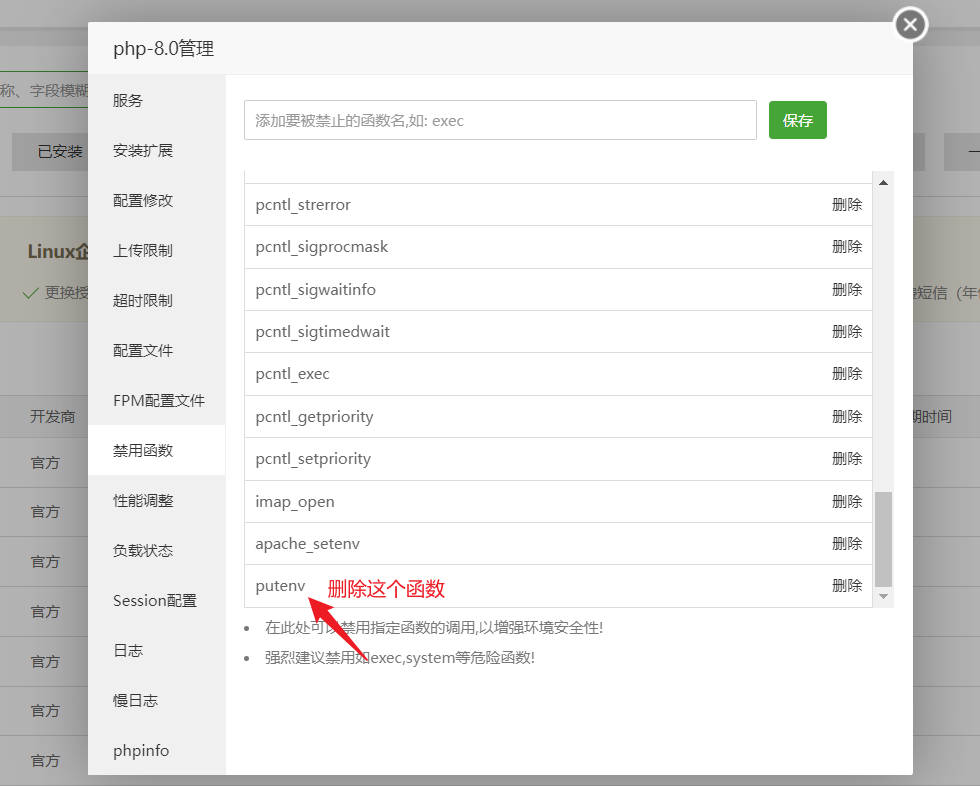Image resolution: width=980 pixels, height=786 pixels.
Task: Delete the imap_open disabled function
Action: click(x=846, y=501)
